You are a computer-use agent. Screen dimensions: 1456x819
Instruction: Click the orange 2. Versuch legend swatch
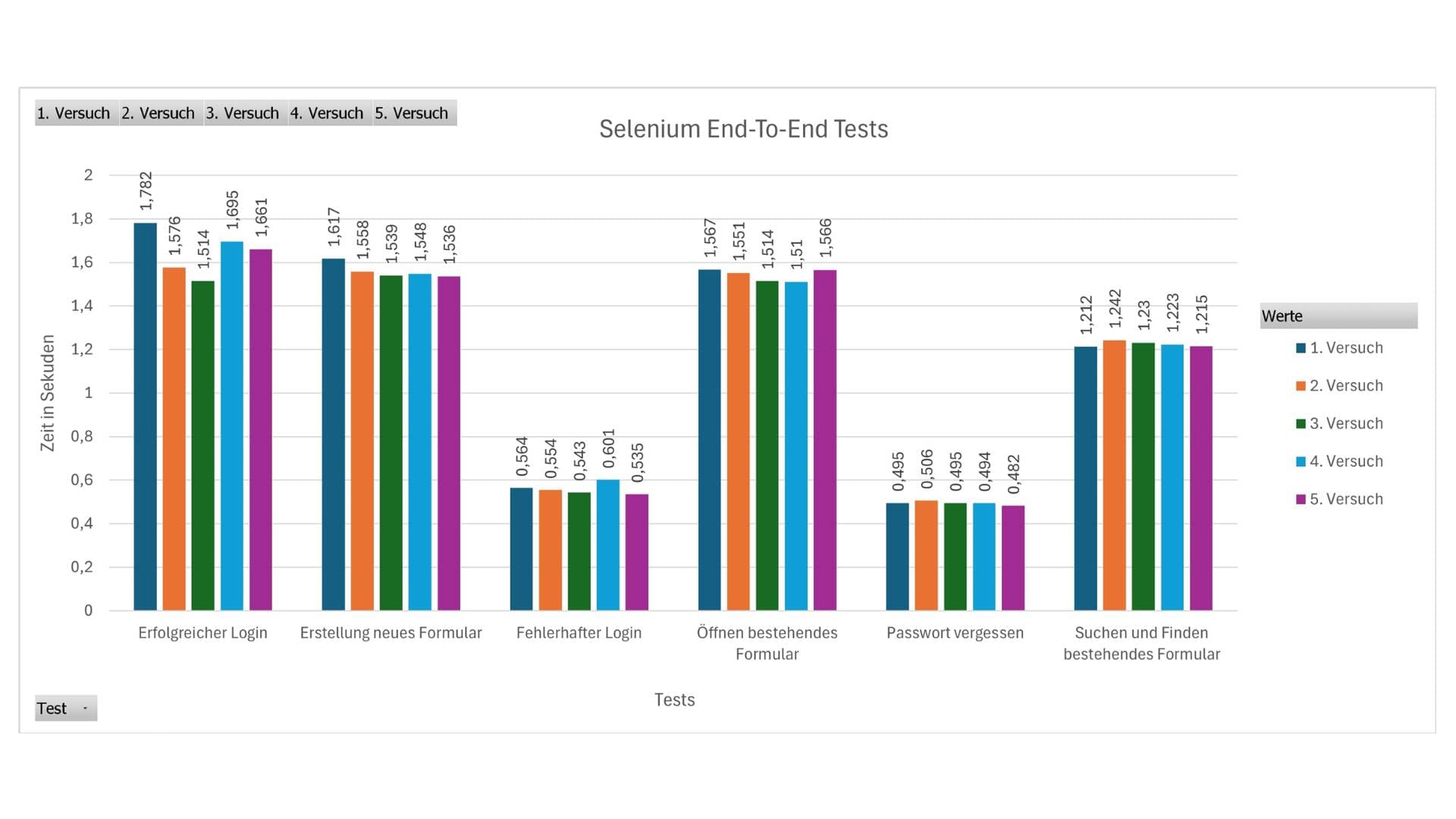pyautogui.click(x=1301, y=386)
